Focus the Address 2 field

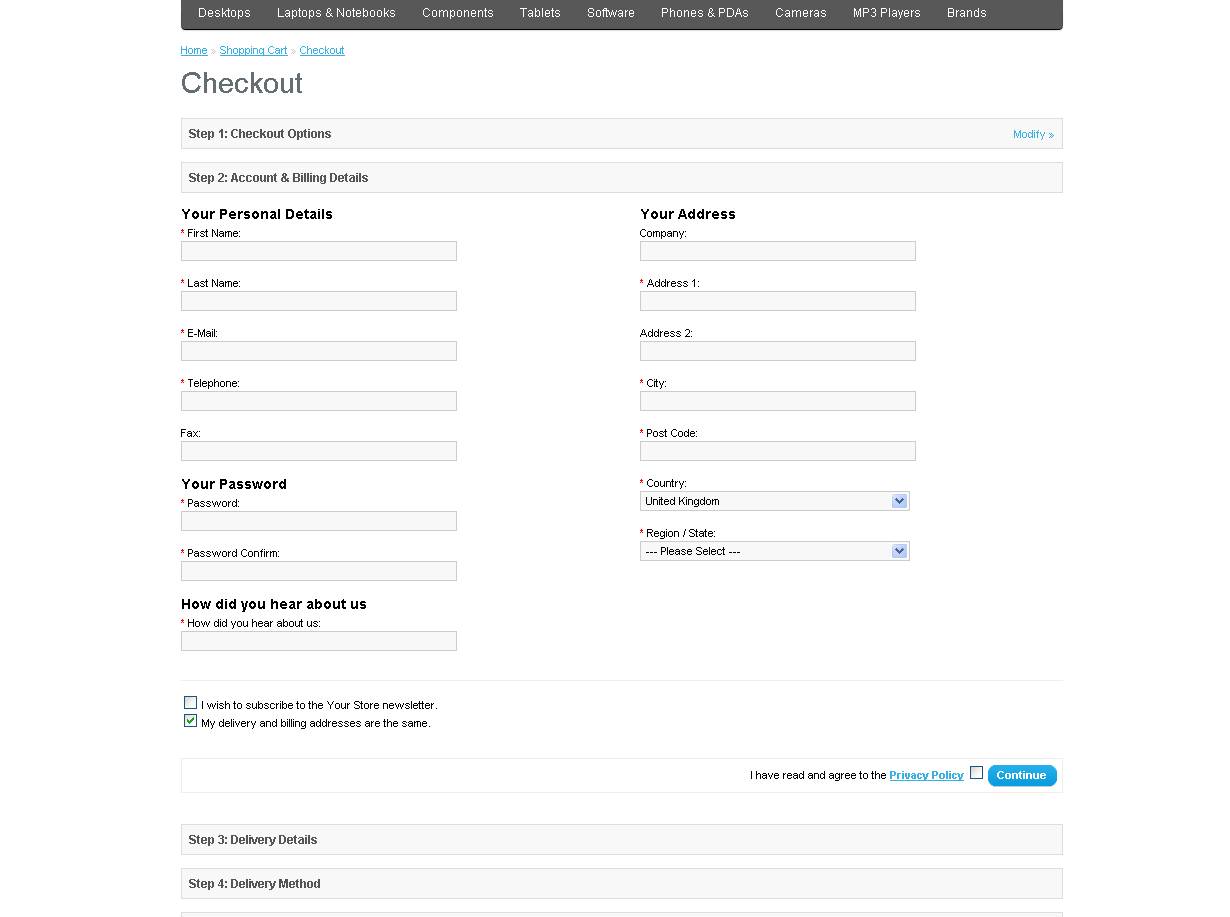(778, 351)
